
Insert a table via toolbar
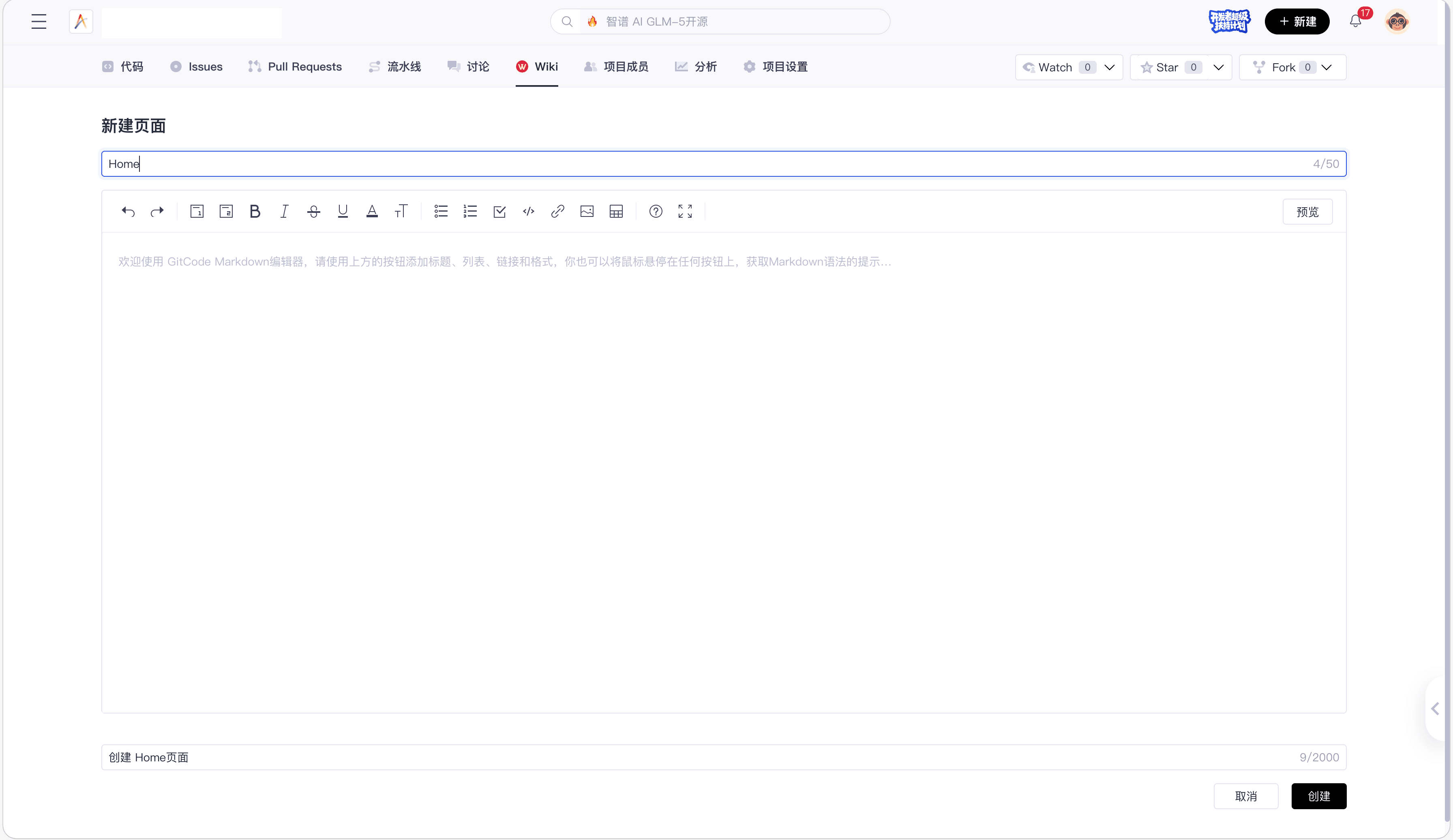point(616,212)
